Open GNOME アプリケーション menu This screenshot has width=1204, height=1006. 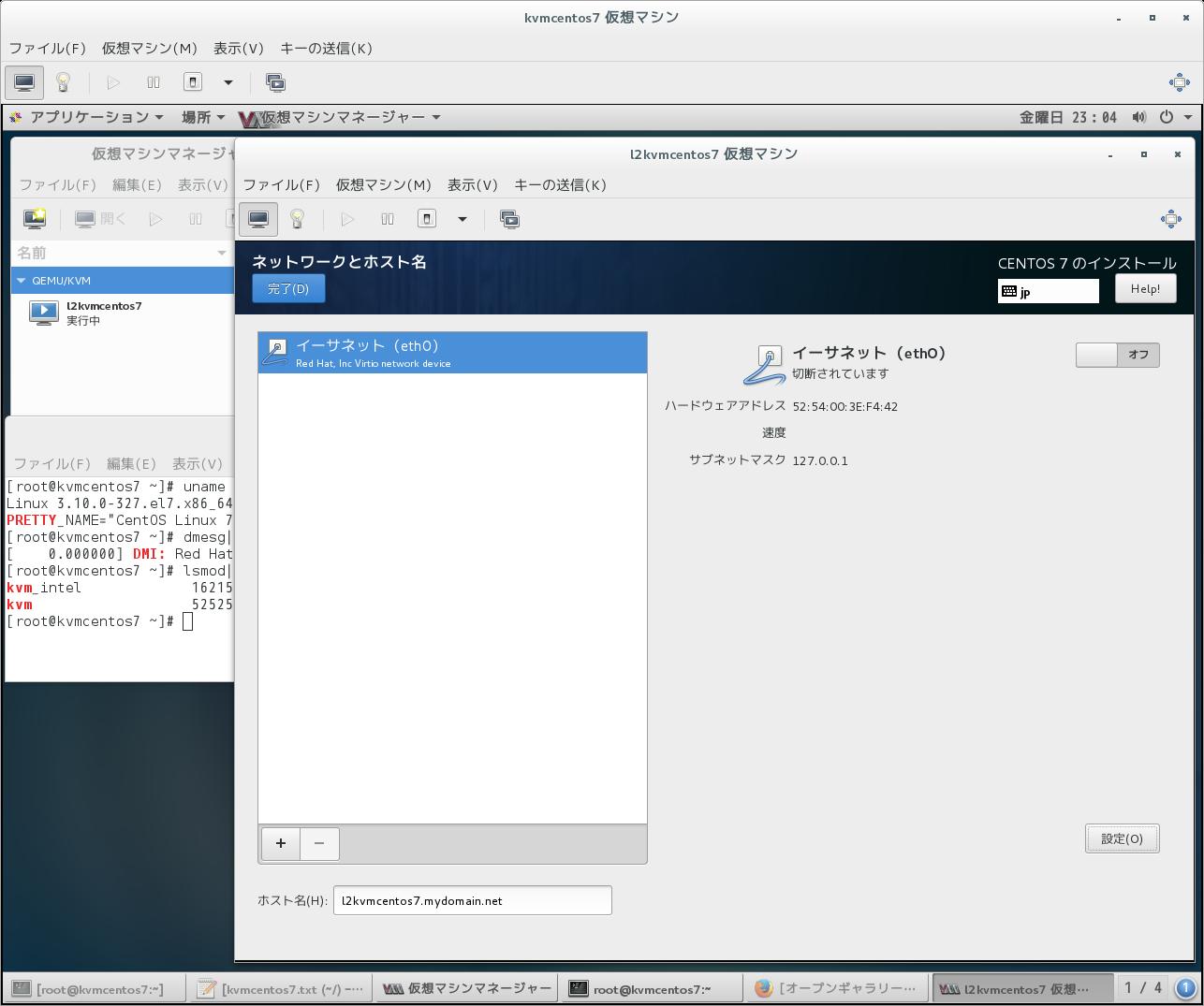coord(88,117)
